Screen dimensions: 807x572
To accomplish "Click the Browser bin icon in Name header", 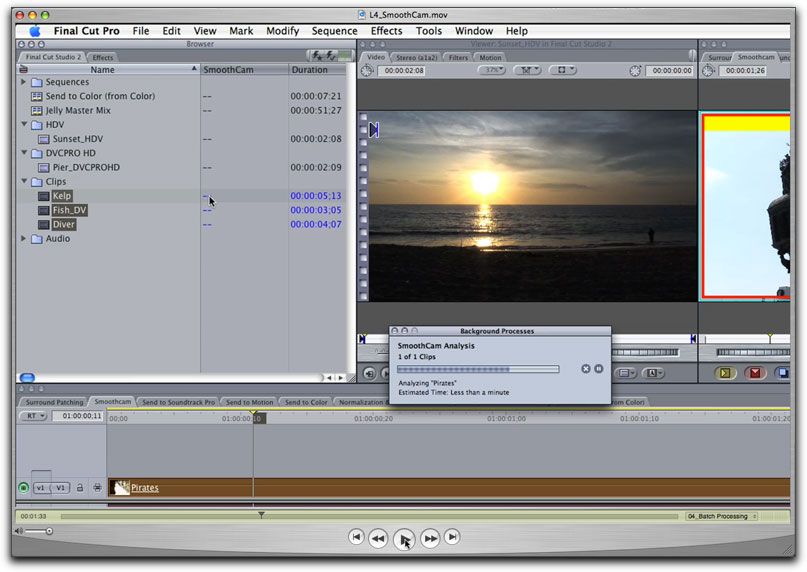I will pos(24,70).
